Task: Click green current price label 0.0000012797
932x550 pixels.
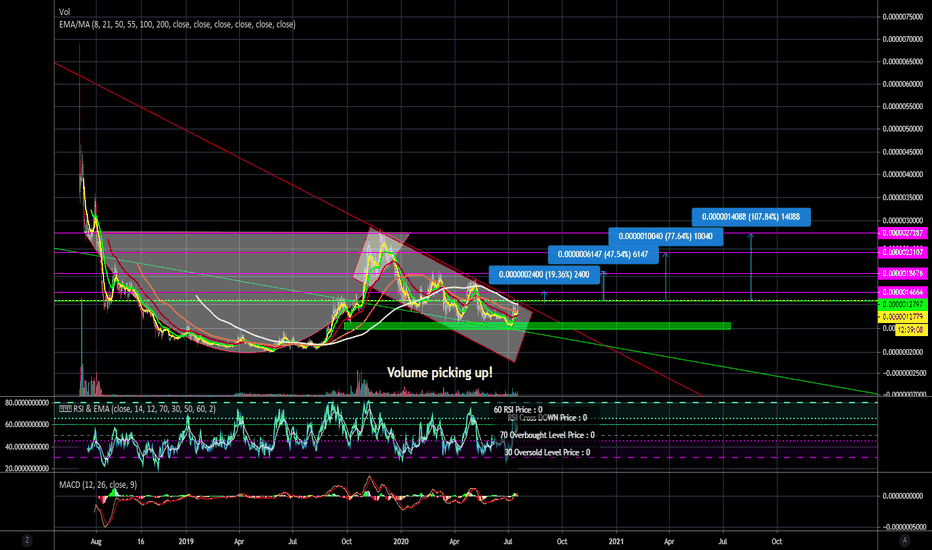Action: point(902,304)
